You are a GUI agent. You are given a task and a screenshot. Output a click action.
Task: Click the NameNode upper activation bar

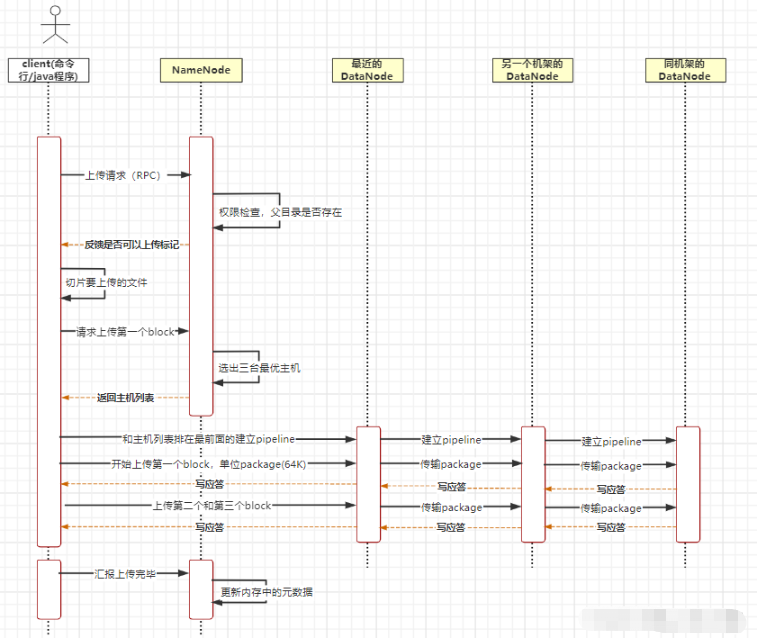[x=201, y=276]
